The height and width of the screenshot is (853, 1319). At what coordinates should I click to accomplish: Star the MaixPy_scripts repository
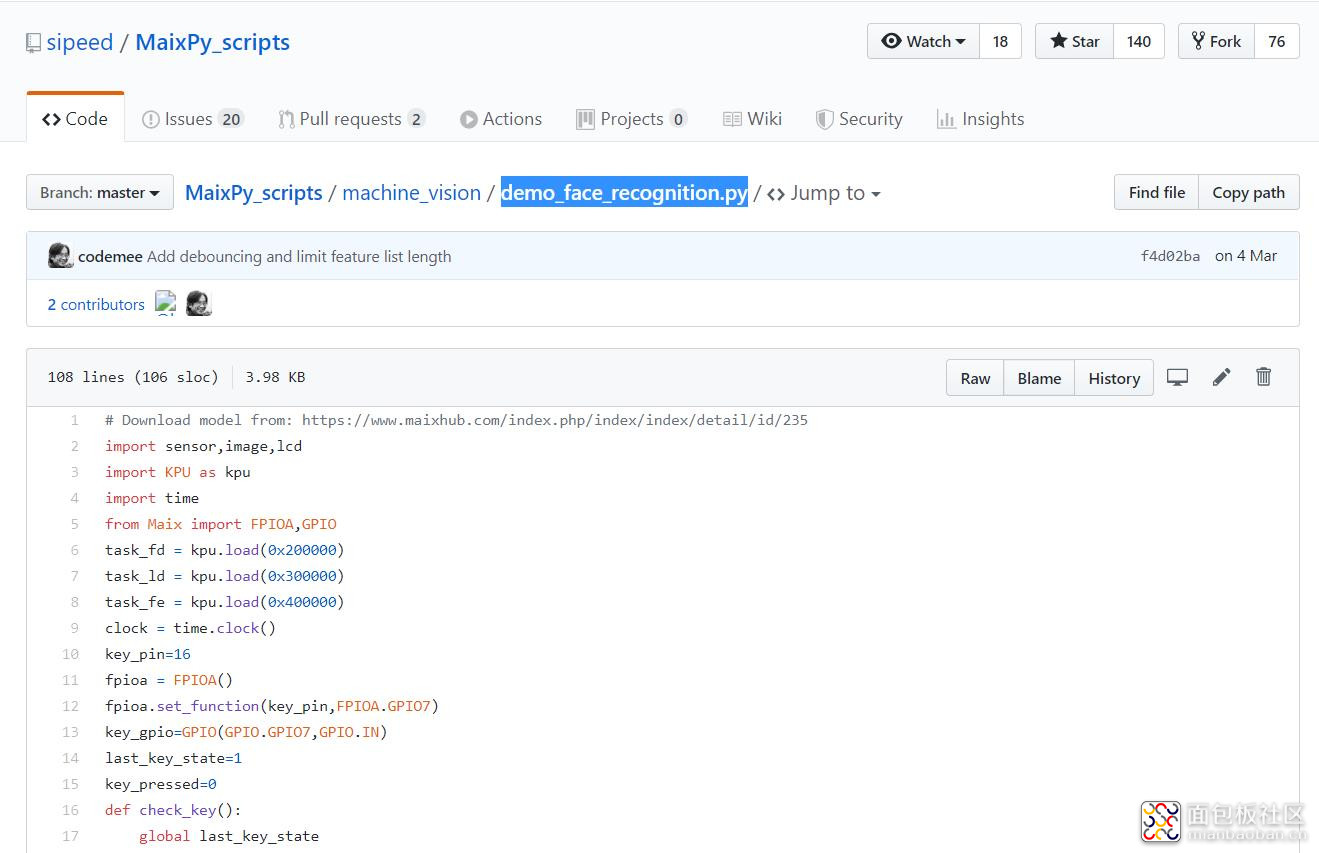point(1074,41)
